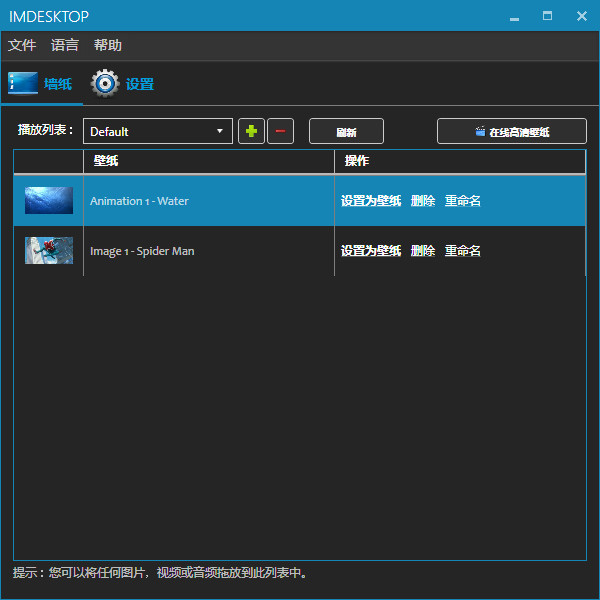This screenshot has width=600, height=600.
Task: Open 在线高清壁纸 online wallpapers
Action: [x=512, y=131]
